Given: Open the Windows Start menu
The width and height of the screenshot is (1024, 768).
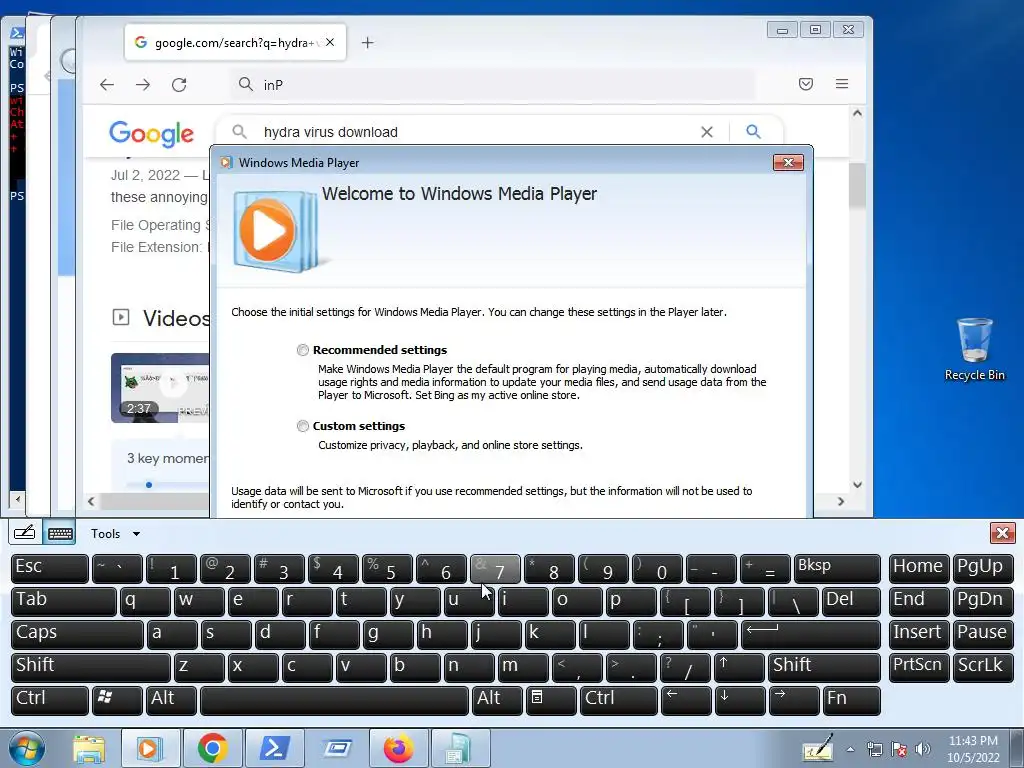Looking at the screenshot, I should (26, 748).
